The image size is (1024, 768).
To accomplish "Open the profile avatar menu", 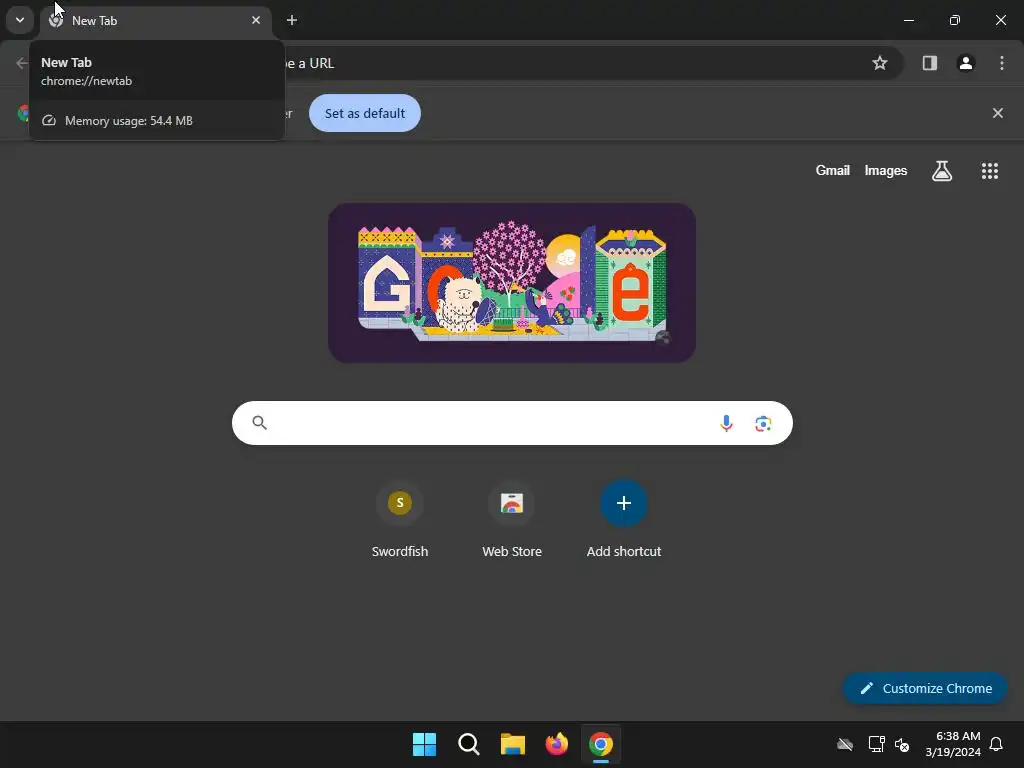I will 966,63.
